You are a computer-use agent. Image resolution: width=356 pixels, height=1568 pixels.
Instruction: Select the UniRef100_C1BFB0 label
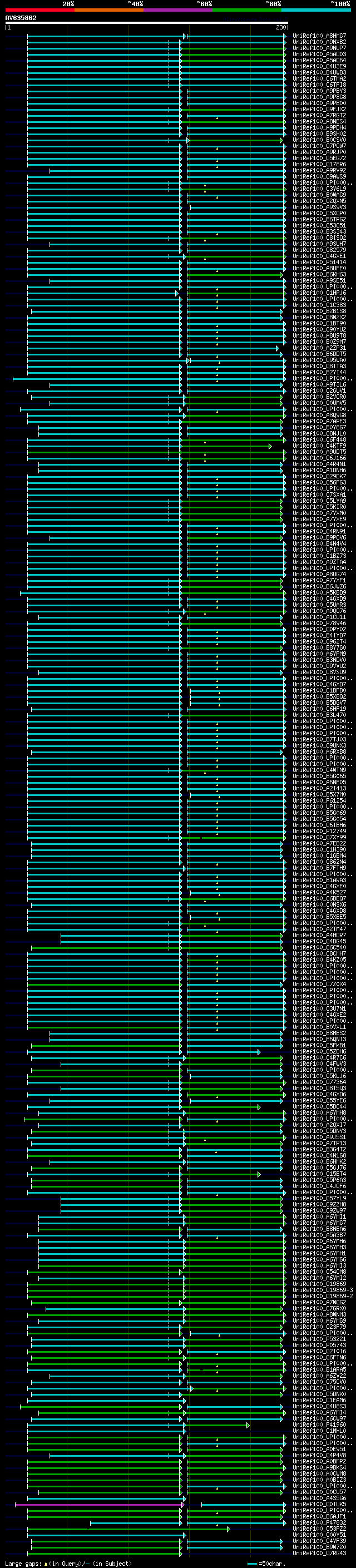click(319, 691)
